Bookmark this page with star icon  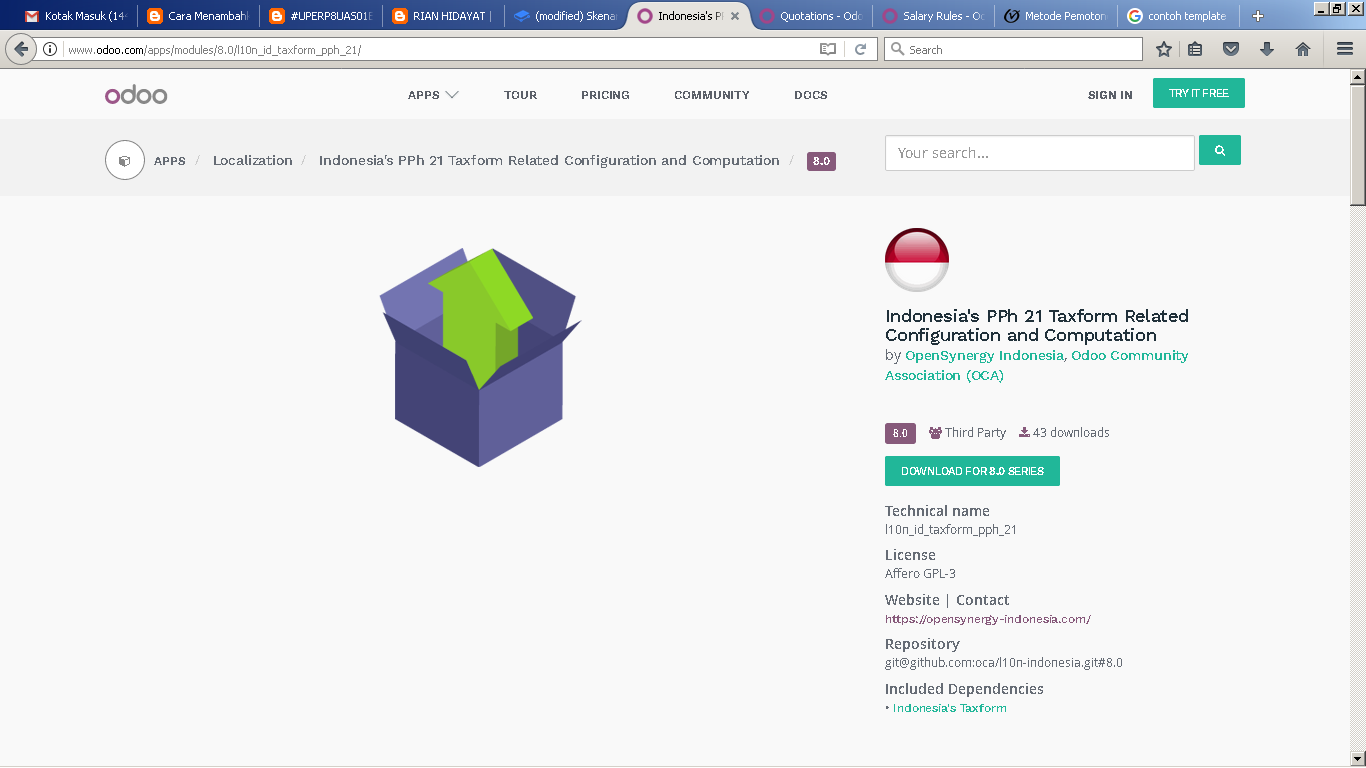1164,49
